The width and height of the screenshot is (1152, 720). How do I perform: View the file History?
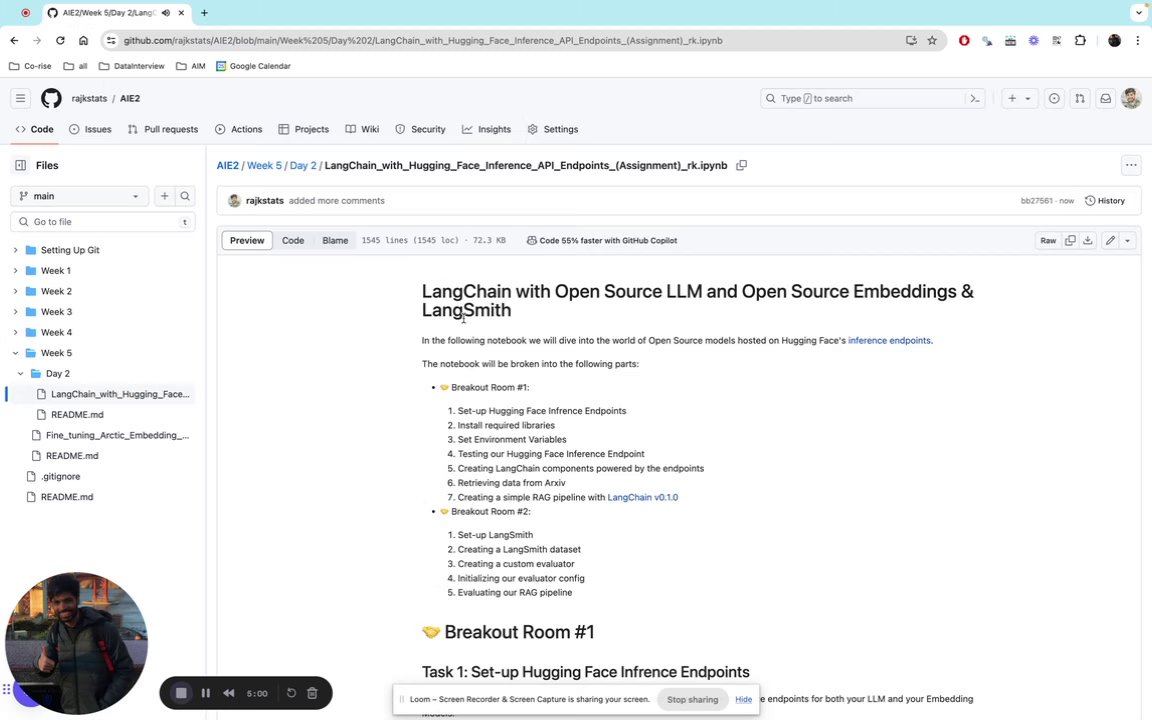tap(1105, 201)
